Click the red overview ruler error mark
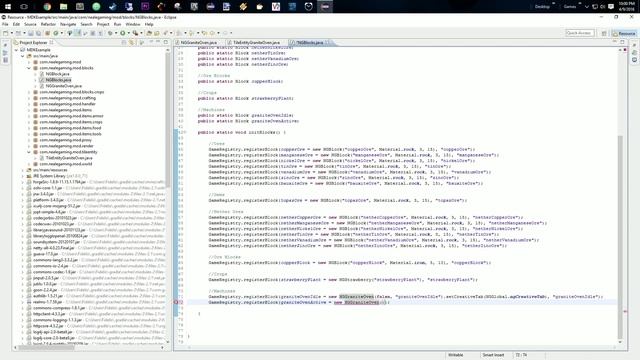The width and height of the screenshot is (640, 360). (624, 311)
